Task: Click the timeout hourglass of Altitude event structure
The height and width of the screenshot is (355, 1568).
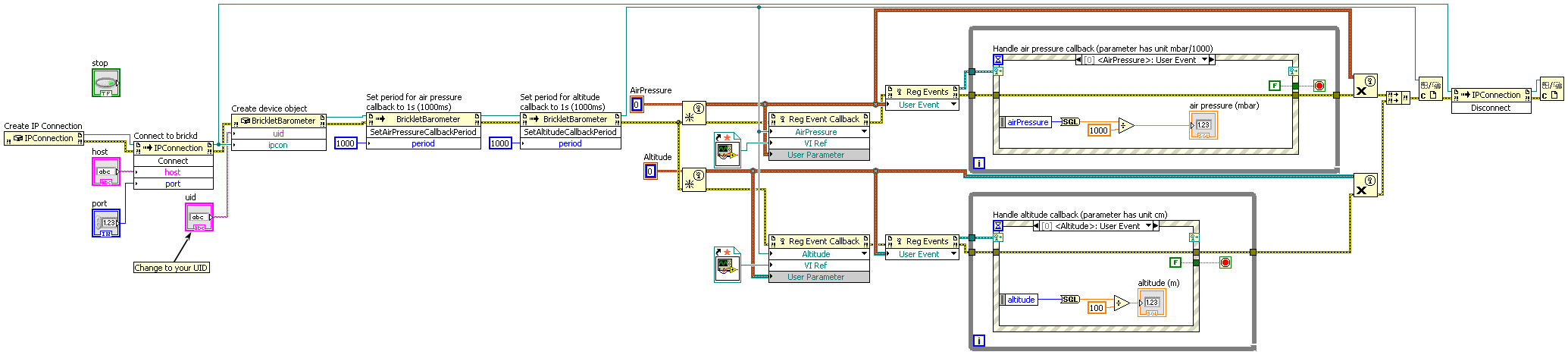Action: click(998, 226)
